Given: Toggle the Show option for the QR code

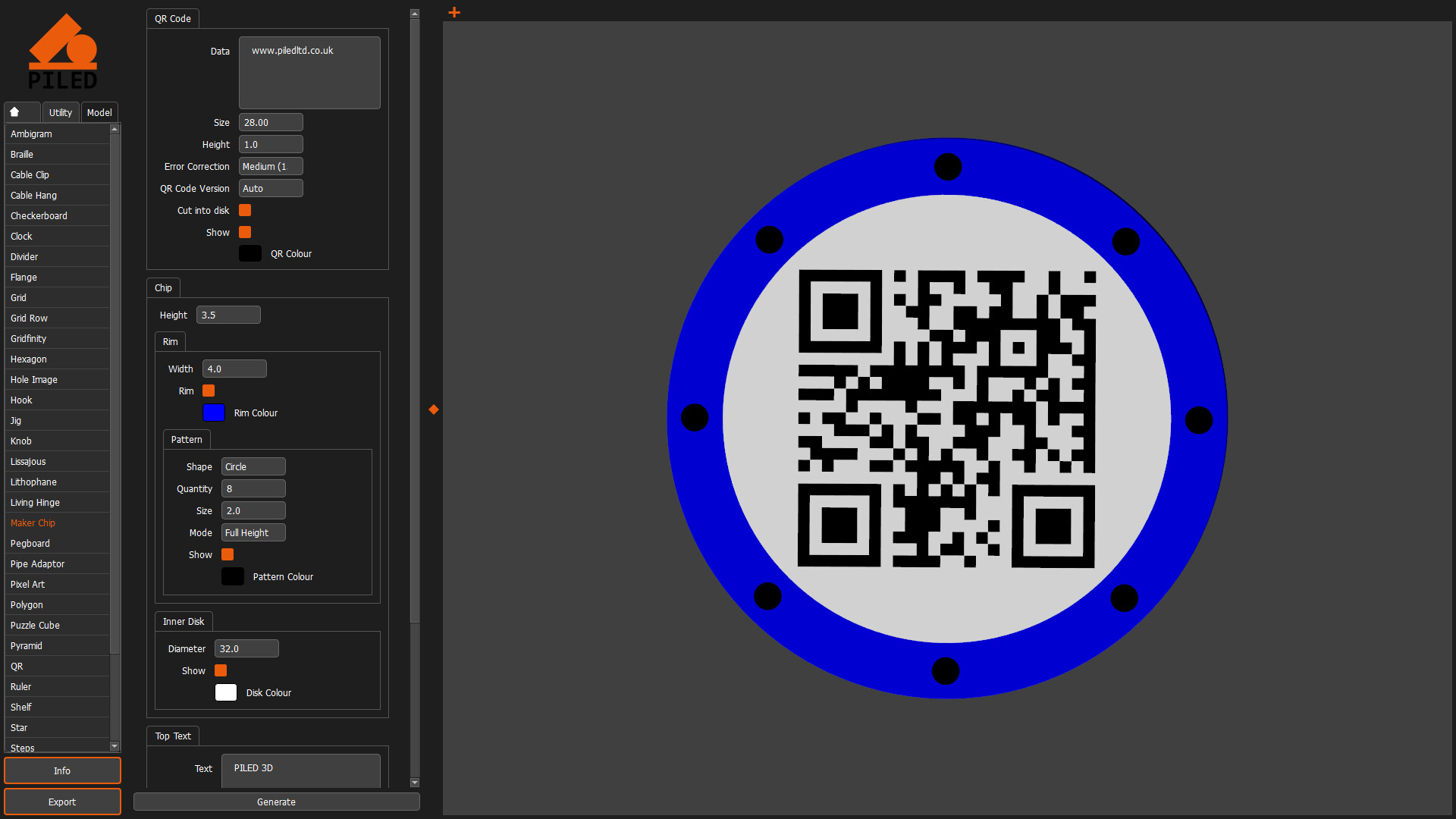Looking at the screenshot, I should tap(244, 232).
